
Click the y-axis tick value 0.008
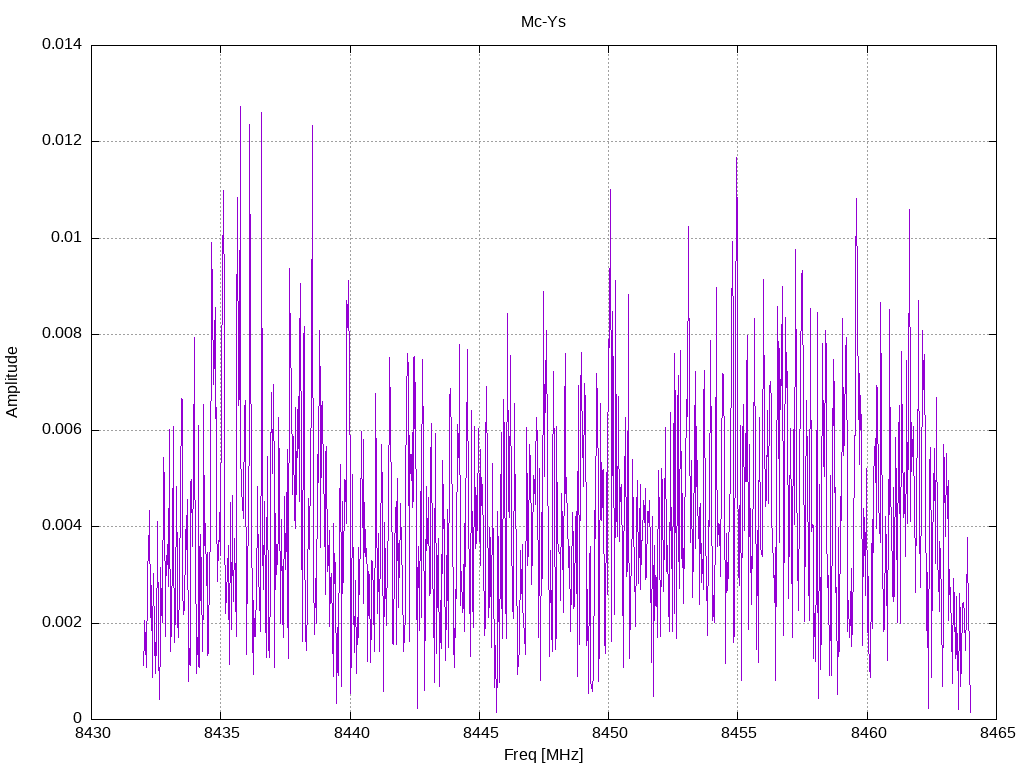click(62, 334)
